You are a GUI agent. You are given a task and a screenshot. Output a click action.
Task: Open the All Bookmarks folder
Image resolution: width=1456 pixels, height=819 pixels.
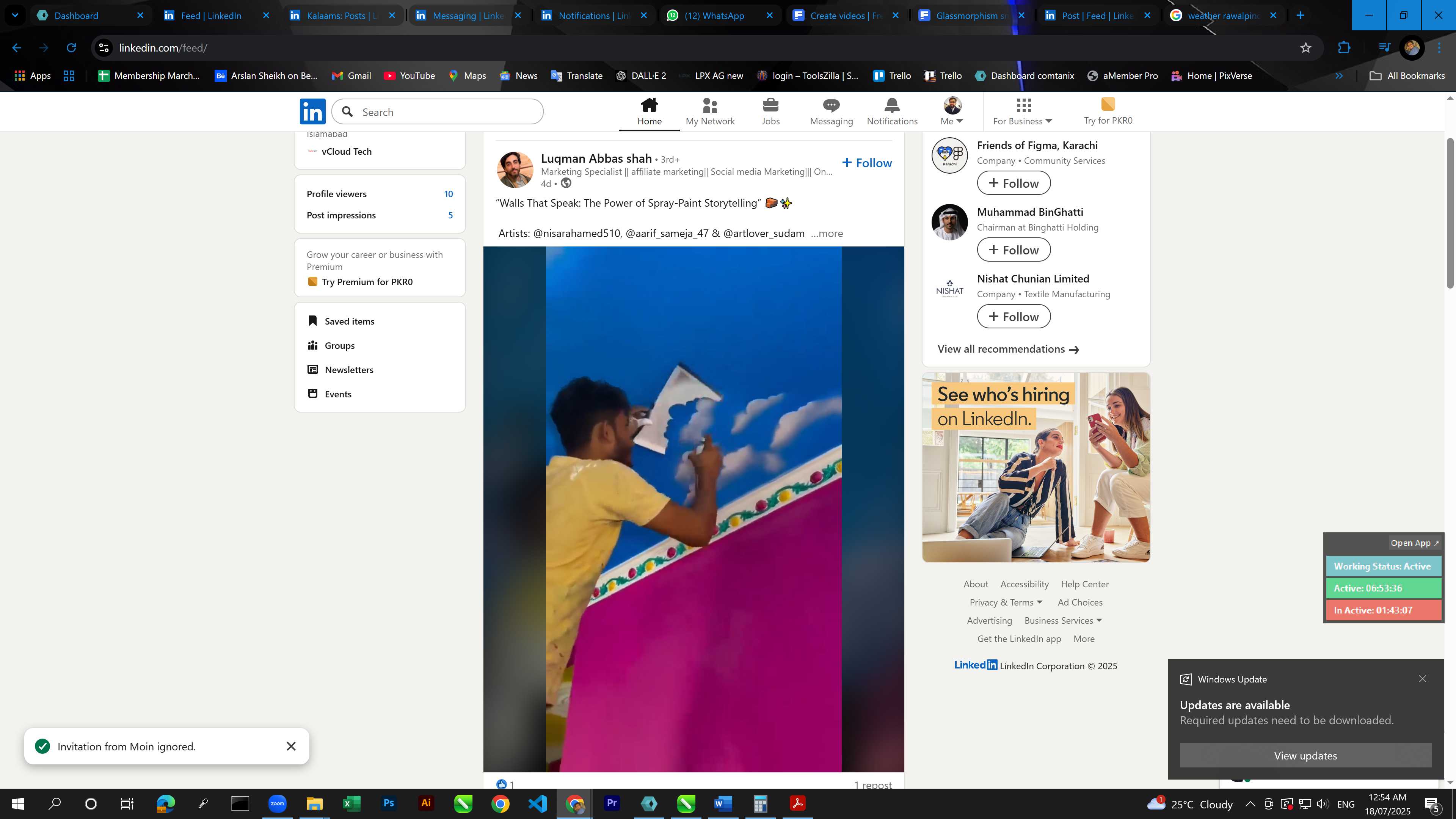tap(1407, 76)
